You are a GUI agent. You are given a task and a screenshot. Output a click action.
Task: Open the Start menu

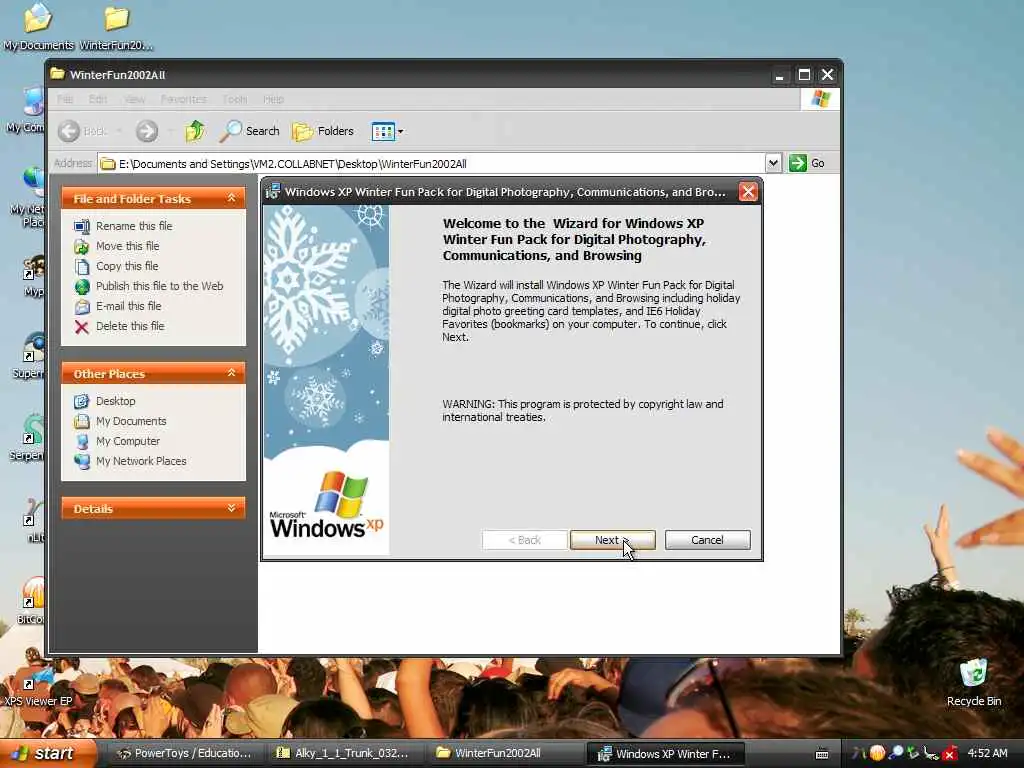47,754
